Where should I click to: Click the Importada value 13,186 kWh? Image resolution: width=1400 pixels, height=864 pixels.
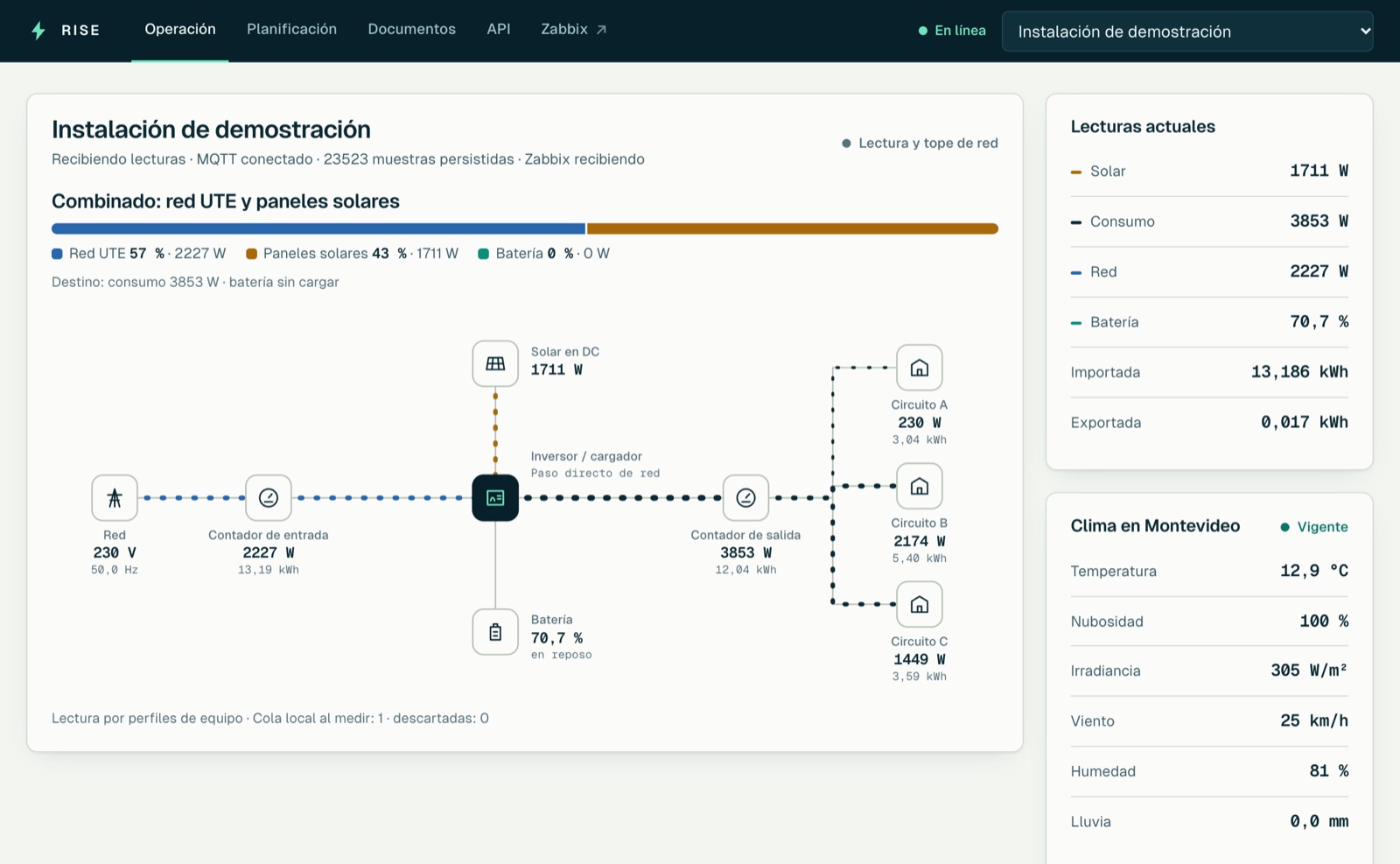pos(1299,372)
